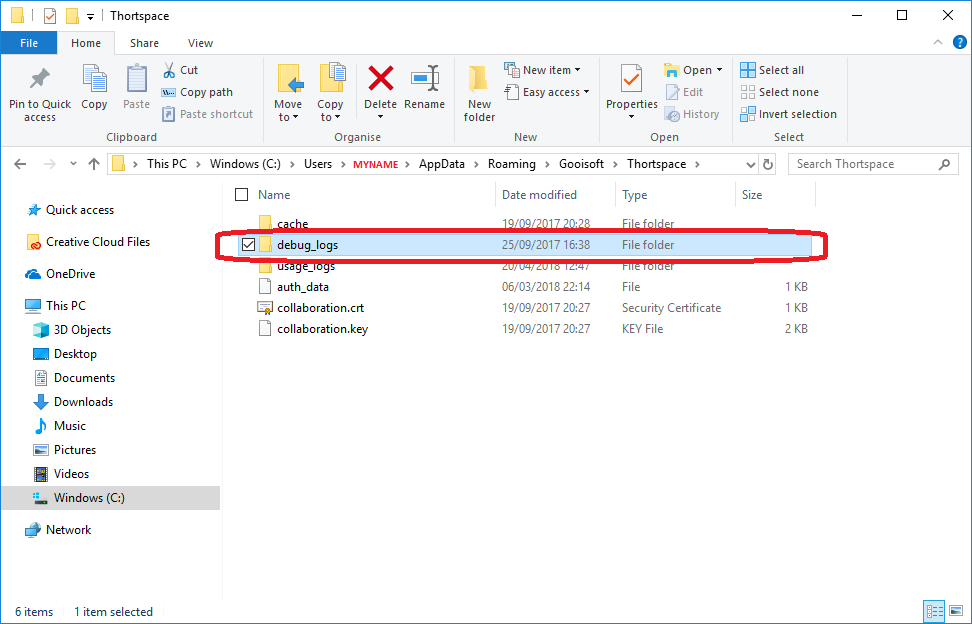Go back with the Back arrow

click(x=20, y=164)
